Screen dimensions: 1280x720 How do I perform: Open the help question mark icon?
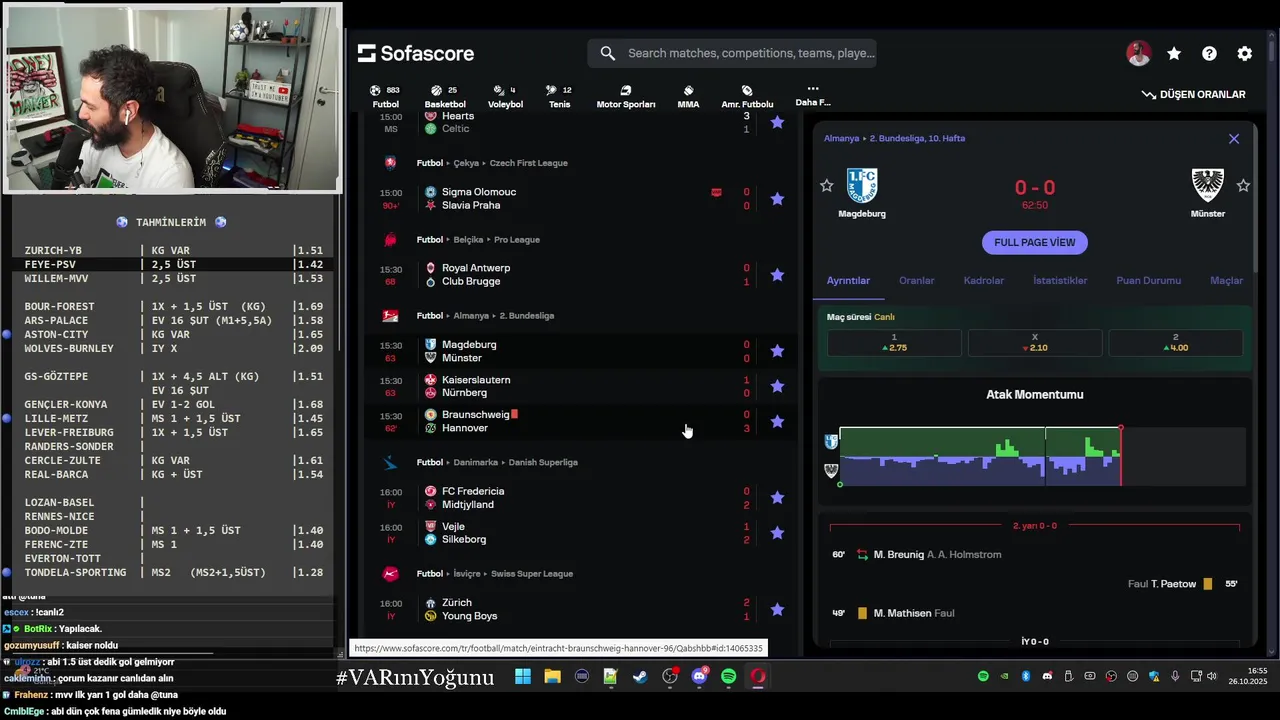click(x=1209, y=54)
